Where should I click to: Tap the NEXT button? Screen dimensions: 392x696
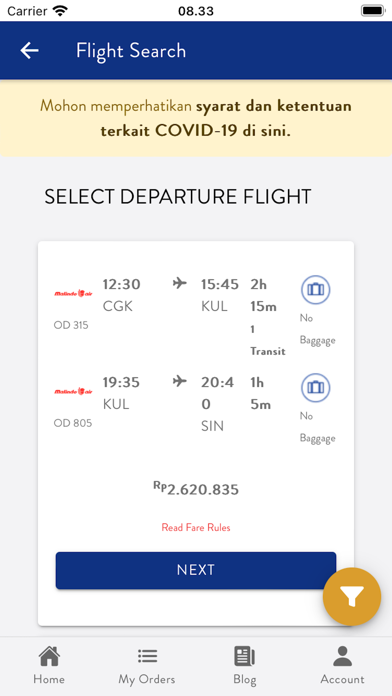(x=196, y=570)
